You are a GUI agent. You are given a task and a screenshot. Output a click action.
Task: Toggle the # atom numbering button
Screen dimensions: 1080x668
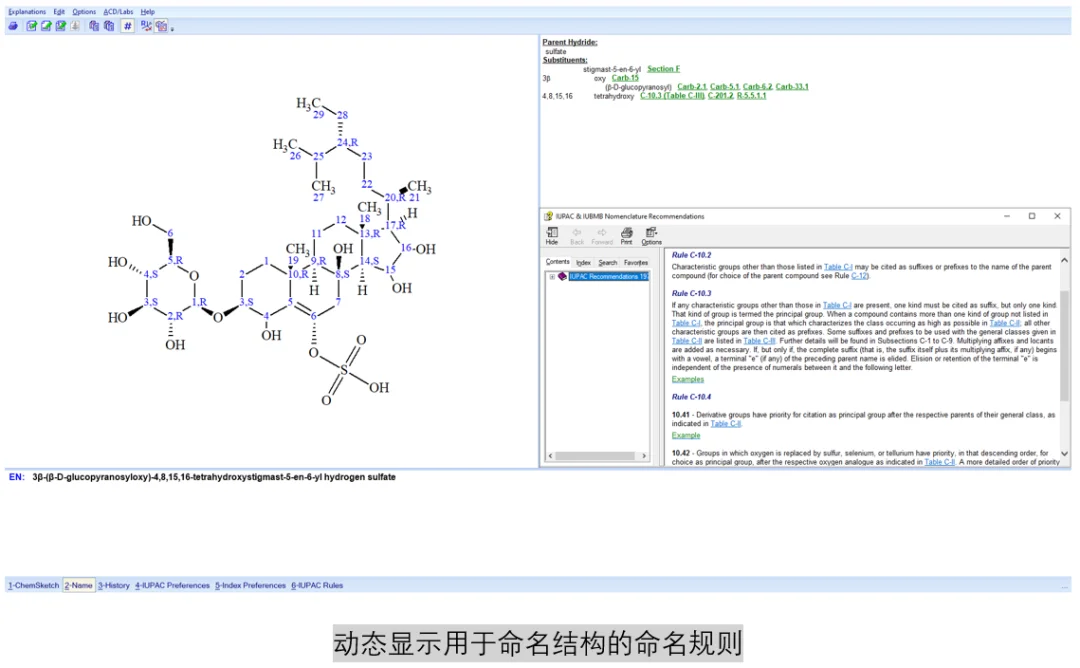pos(127,26)
